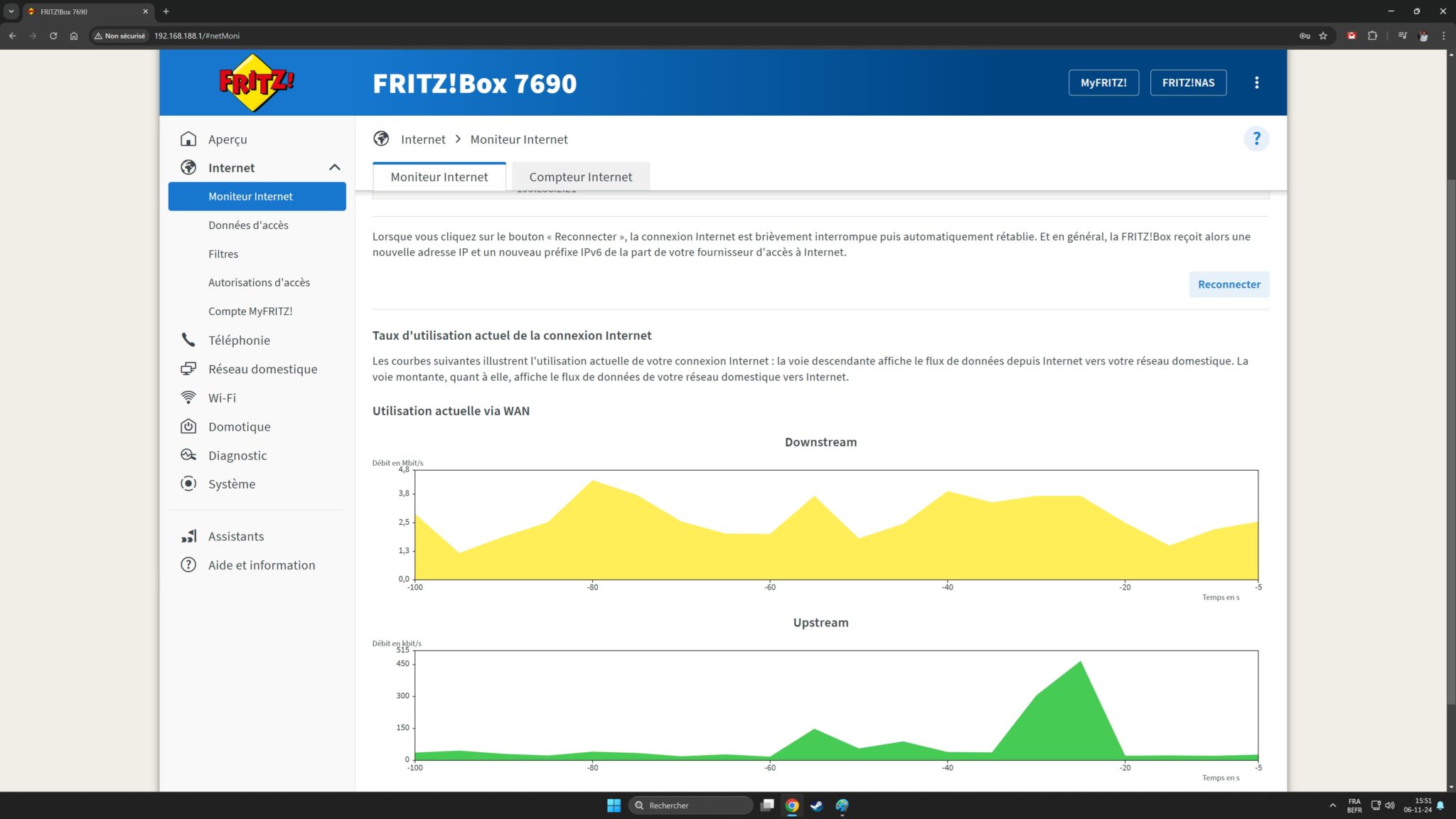Open Données d'accès in sidebar

248,225
